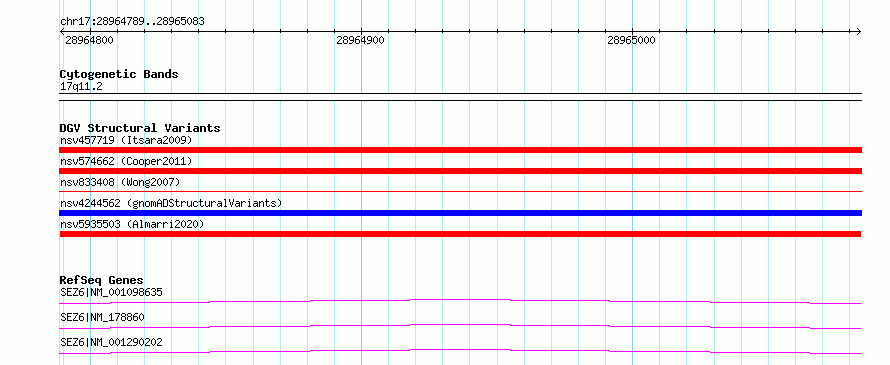
Task: Click ruler position 28964800
Action: pos(89,40)
